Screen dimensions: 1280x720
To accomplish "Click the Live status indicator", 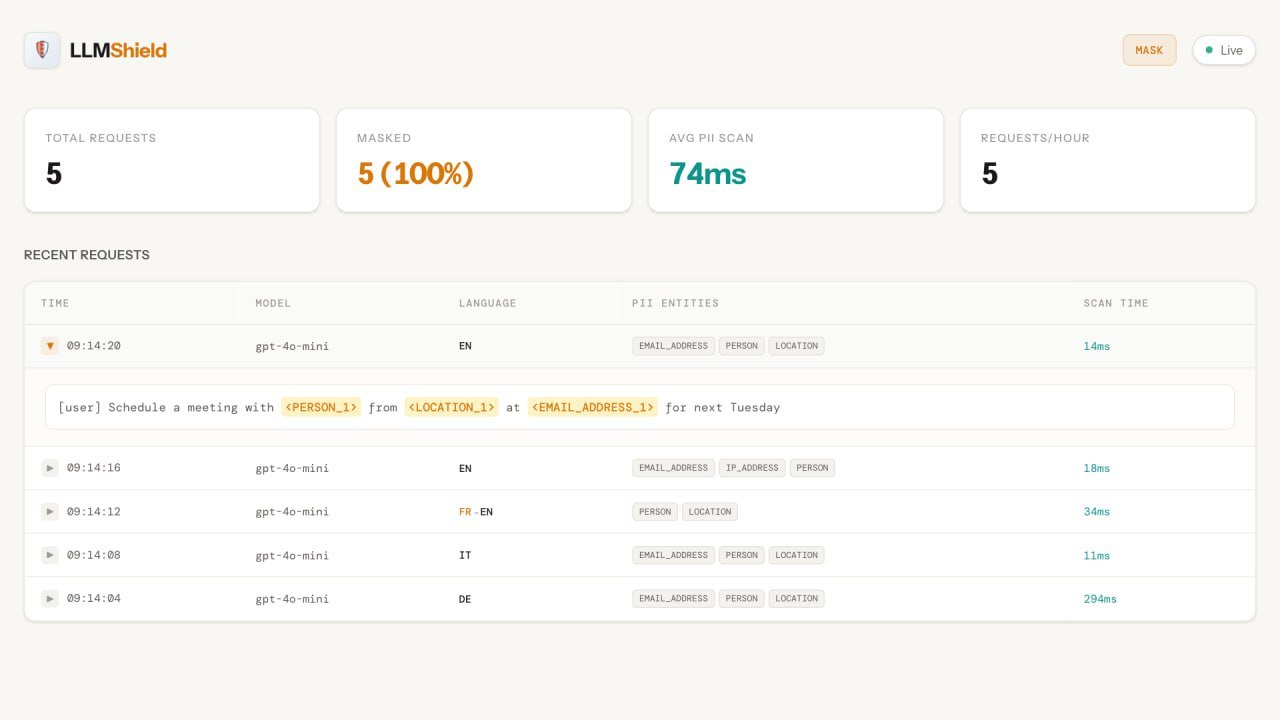I will pos(1224,50).
